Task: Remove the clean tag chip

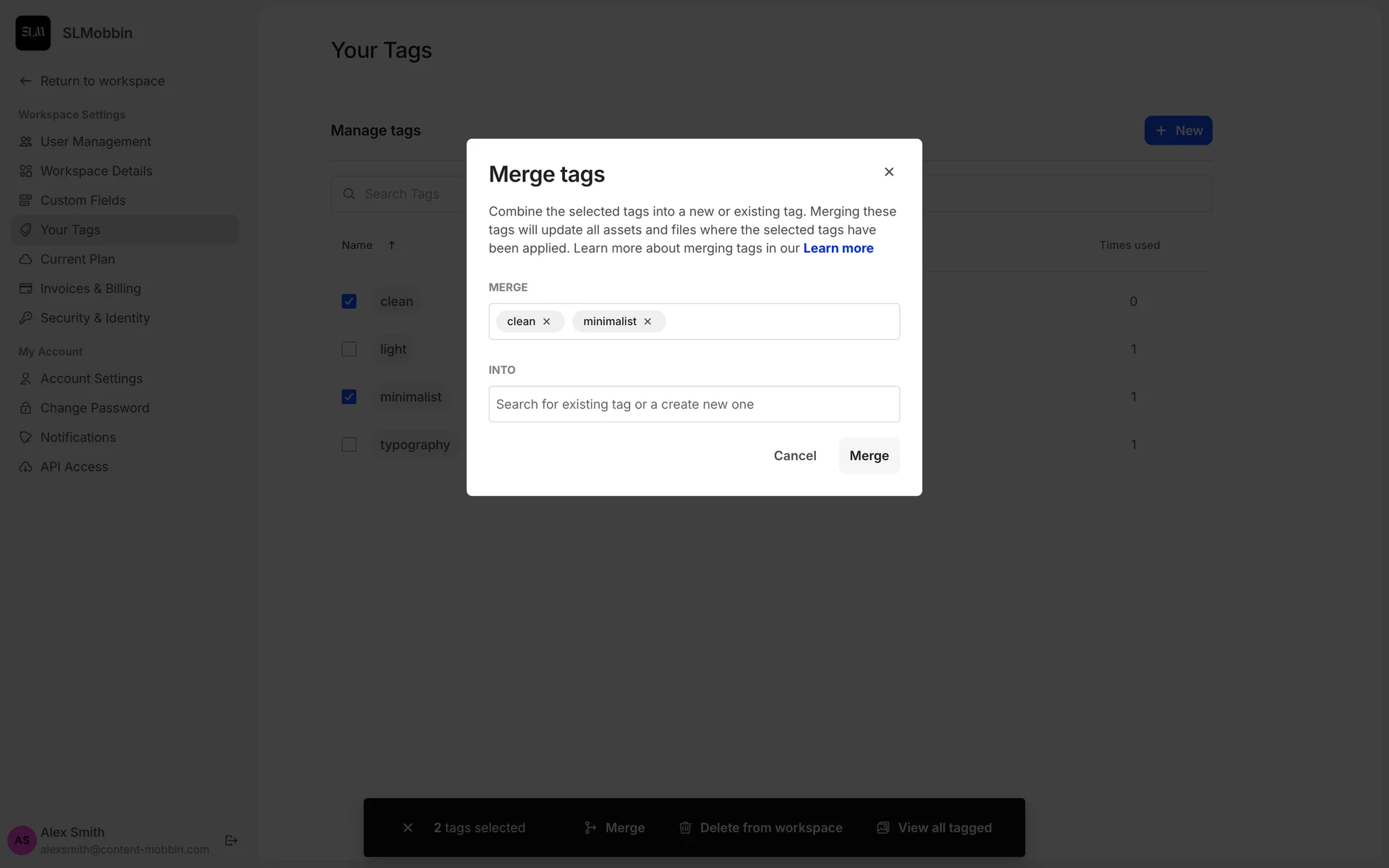Action: [547, 322]
